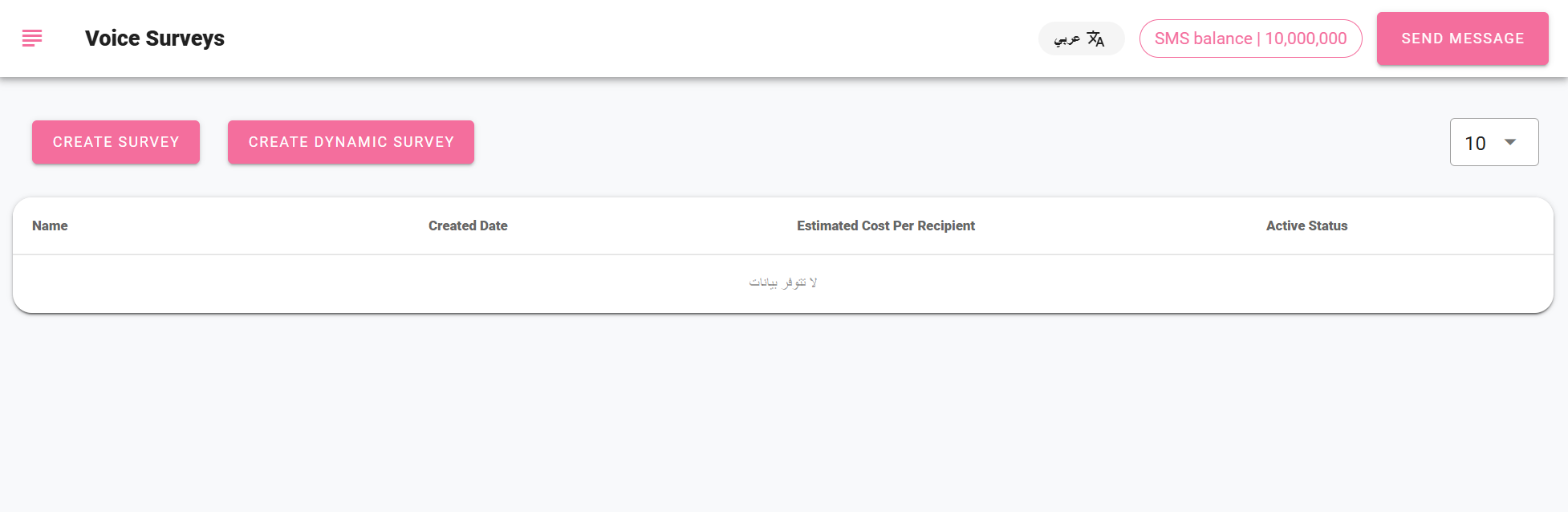Open the hamburger navigation menu

pos(32,38)
